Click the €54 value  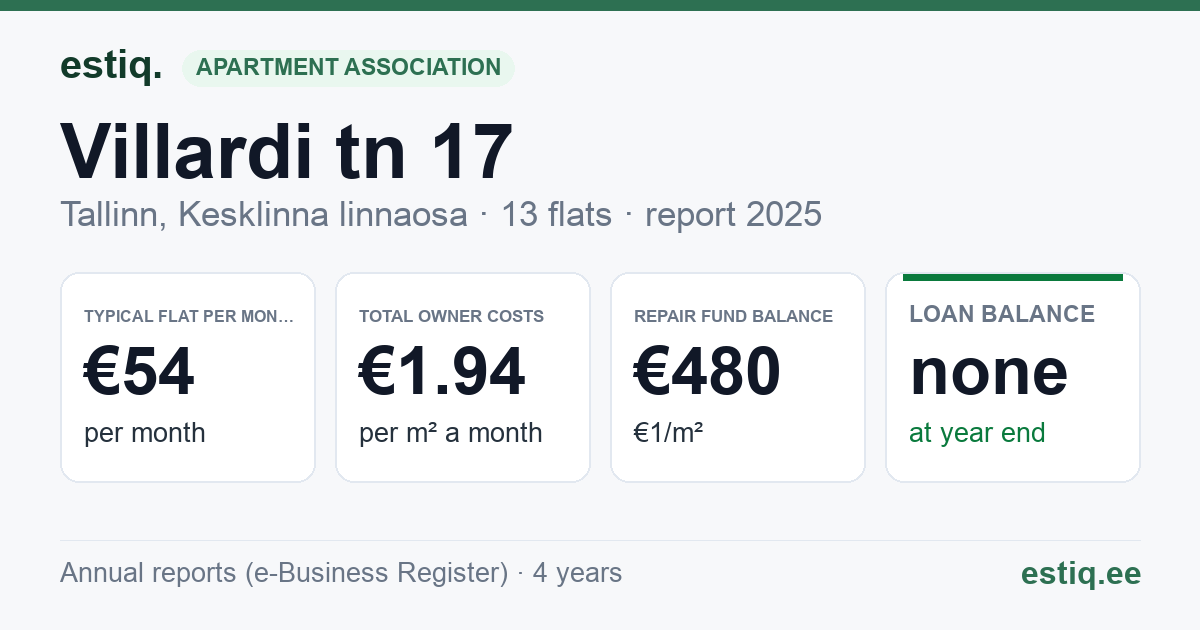click(139, 372)
